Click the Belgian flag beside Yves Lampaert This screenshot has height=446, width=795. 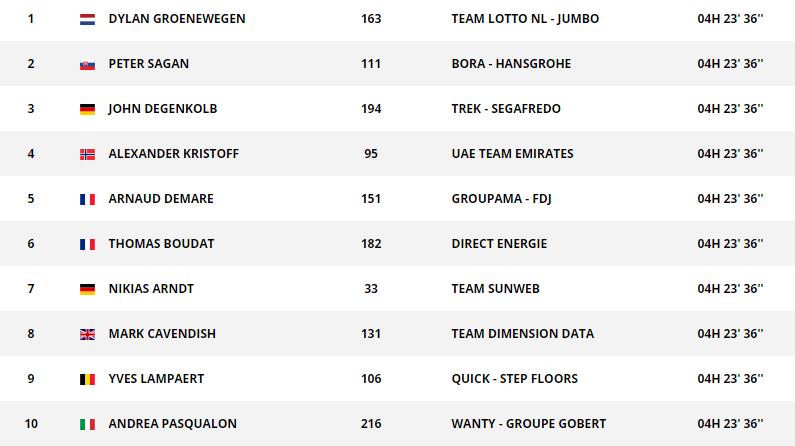click(x=87, y=379)
